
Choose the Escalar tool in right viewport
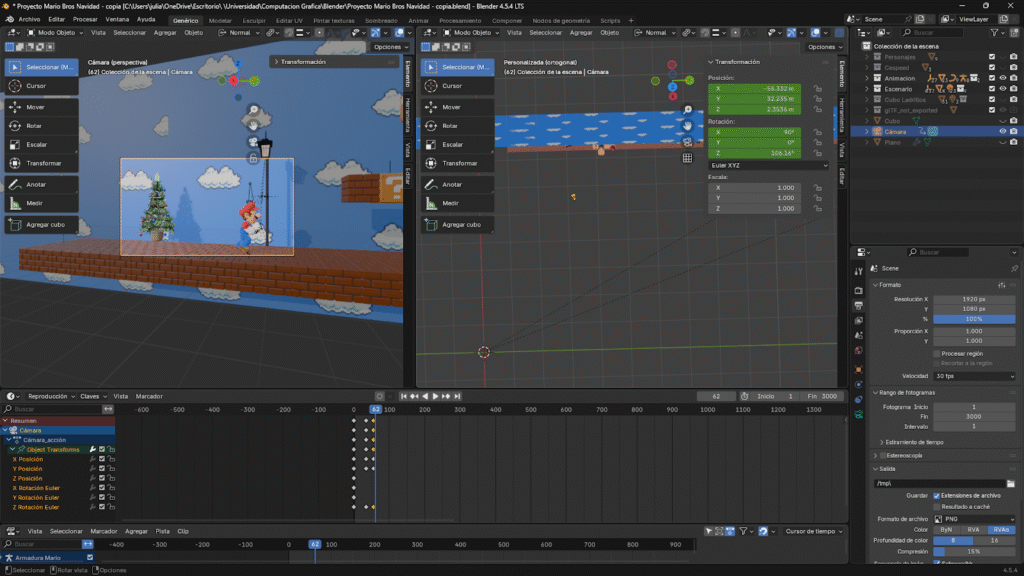452,145
